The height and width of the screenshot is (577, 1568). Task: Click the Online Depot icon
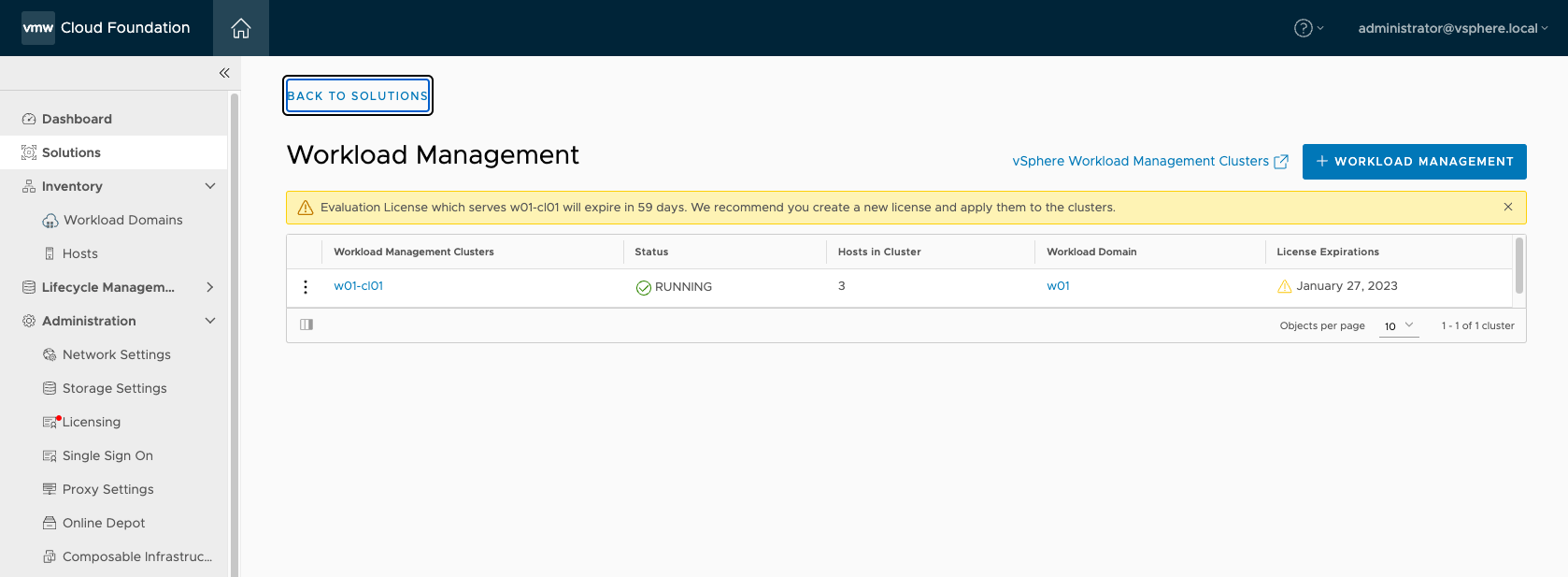(50, 523)
